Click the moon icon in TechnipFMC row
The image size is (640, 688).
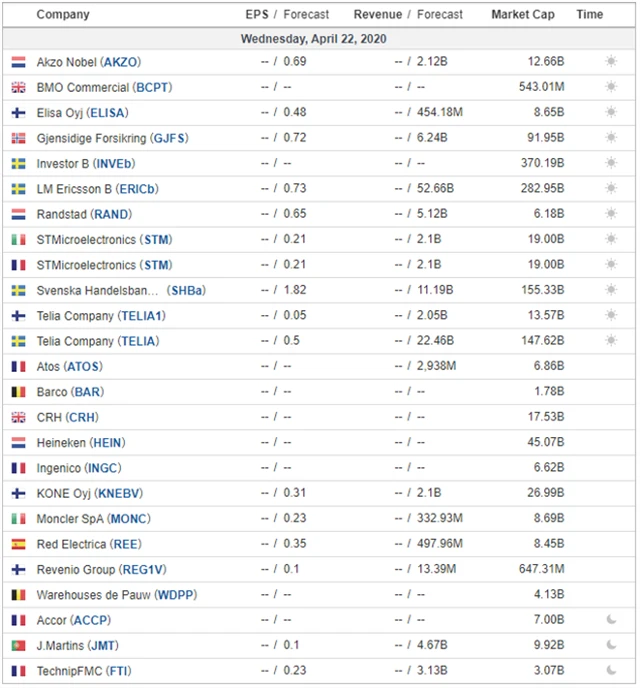[610, 670]
